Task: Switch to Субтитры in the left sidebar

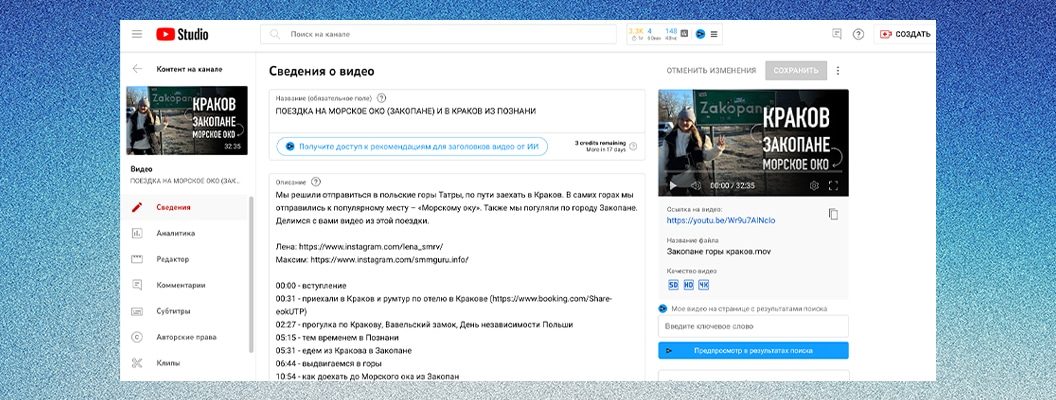Action: 174,310
